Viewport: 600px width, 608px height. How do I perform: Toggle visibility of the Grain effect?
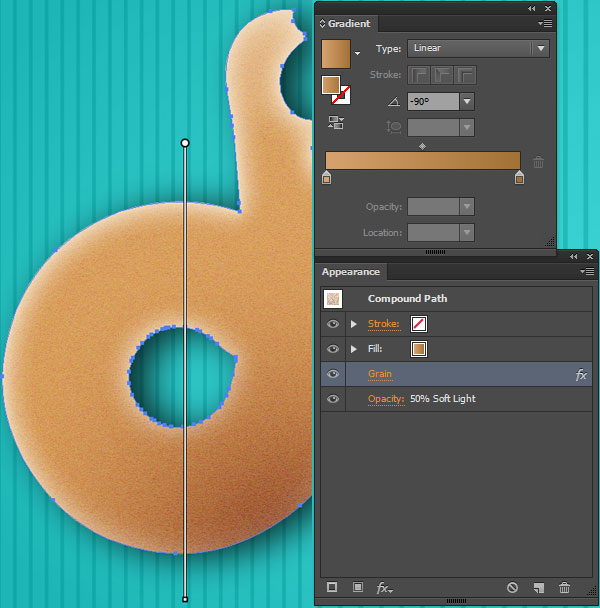coord(333,374)
